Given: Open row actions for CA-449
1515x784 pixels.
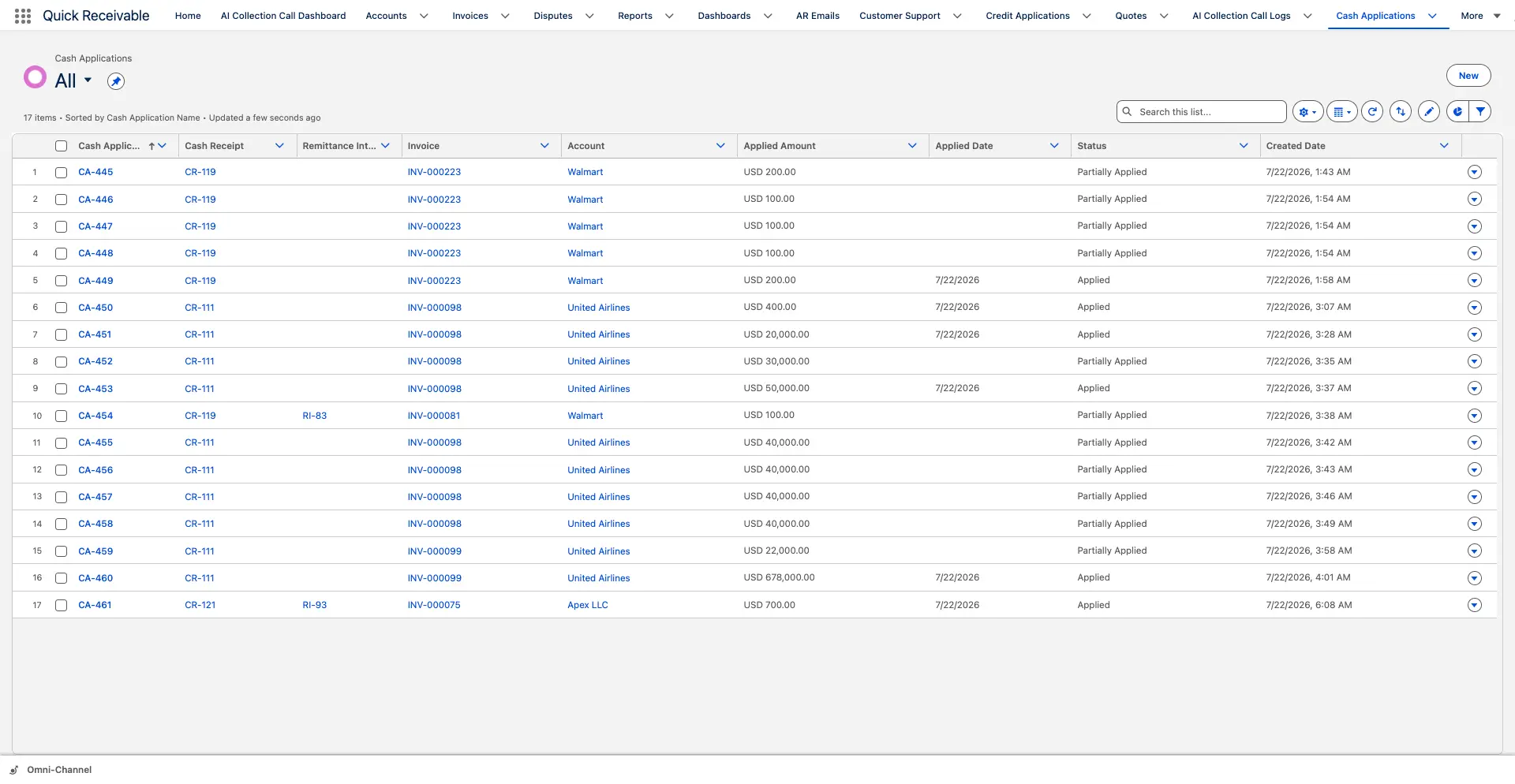Looking at the screenshot, I should [x=1474, y=281].
